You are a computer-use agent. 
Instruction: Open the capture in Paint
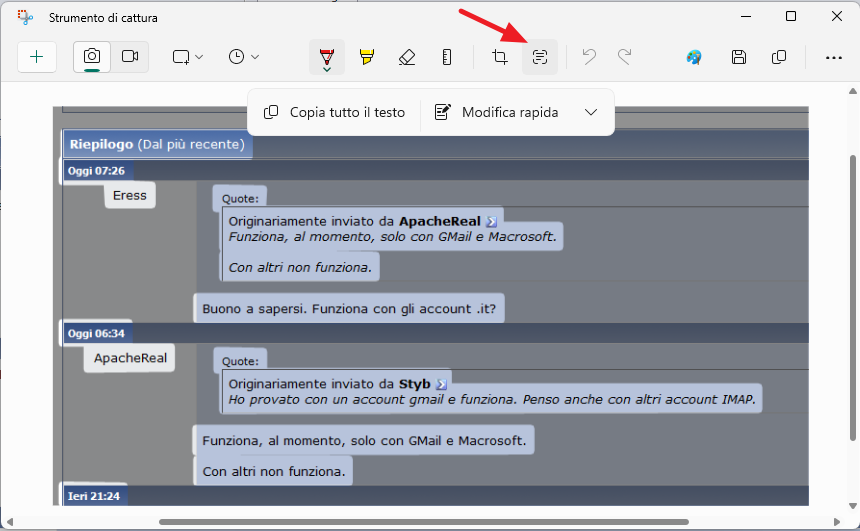tap(694, 57)
